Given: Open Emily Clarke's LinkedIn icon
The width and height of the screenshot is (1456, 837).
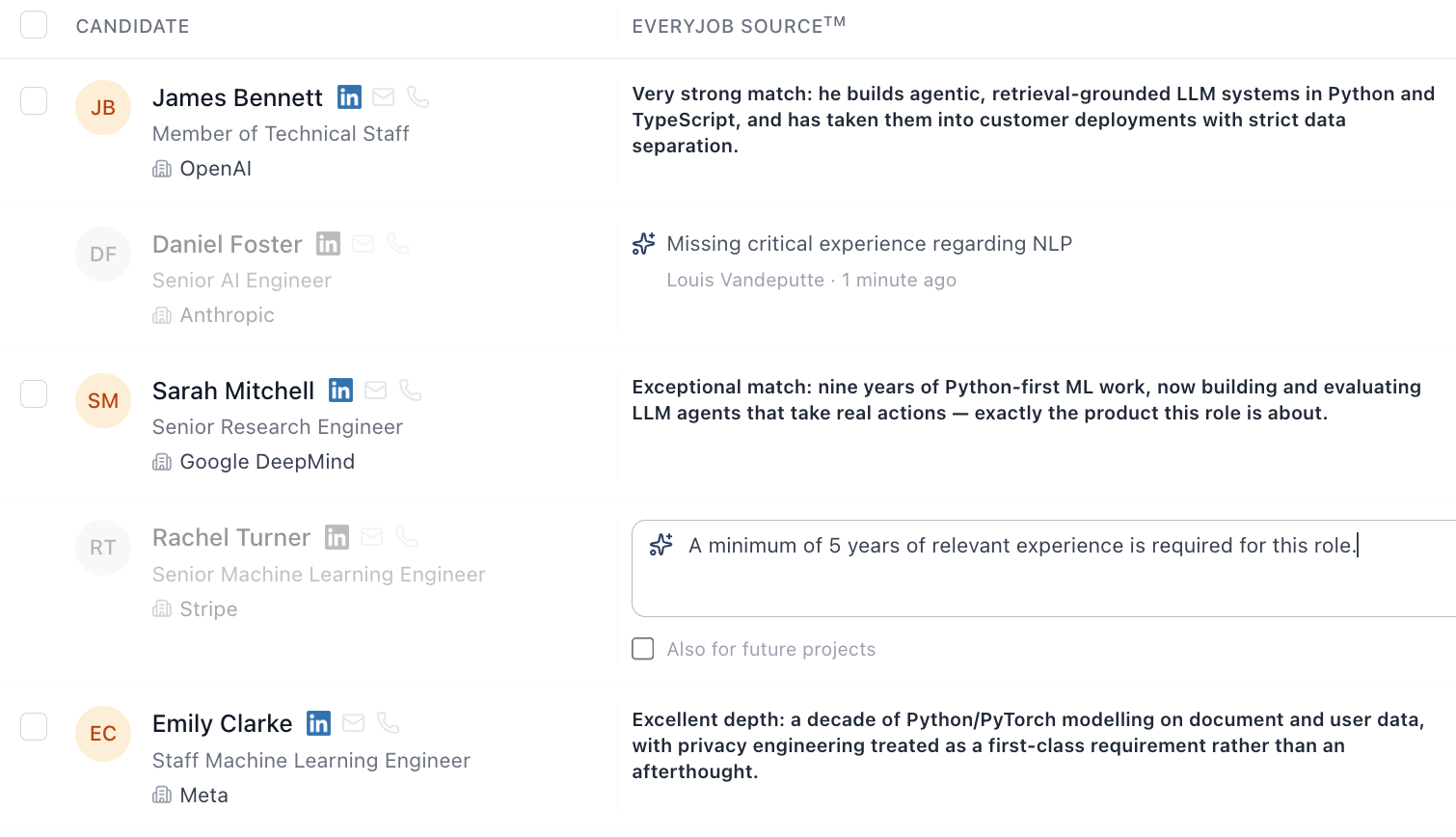Looking at the screenshot, I should coord(318,723).
